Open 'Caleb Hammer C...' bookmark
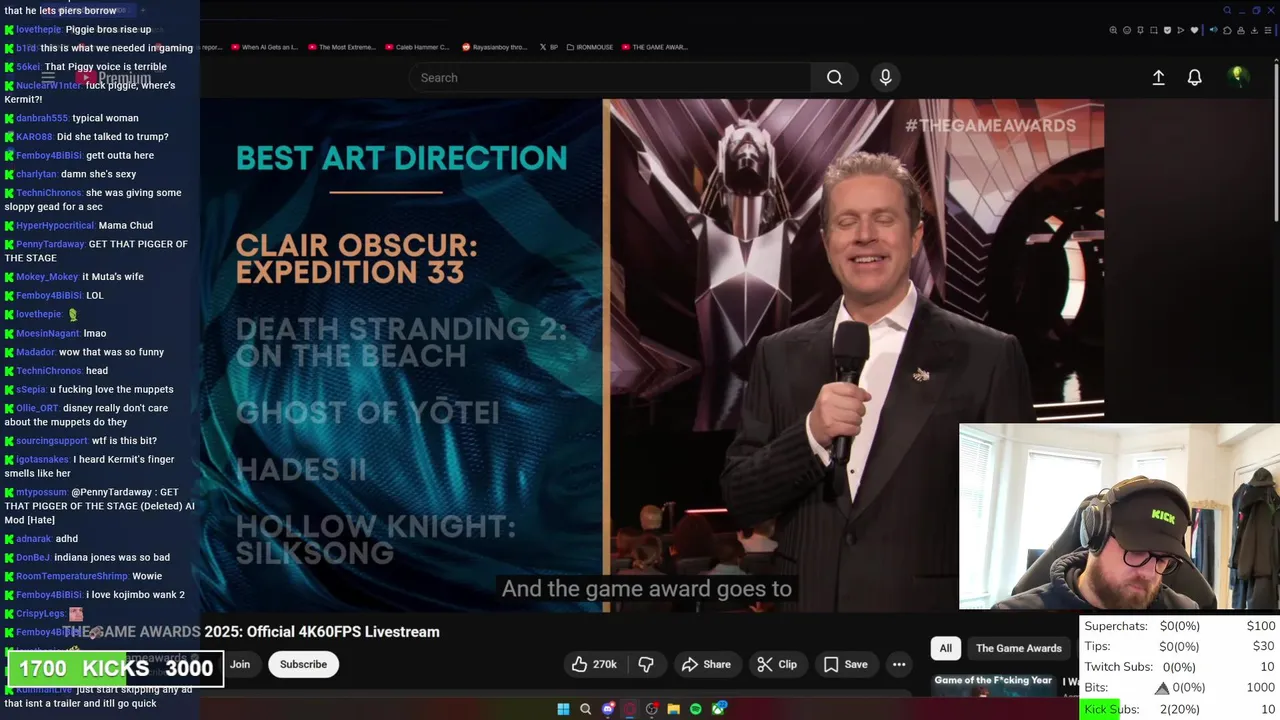 (417, 47)
